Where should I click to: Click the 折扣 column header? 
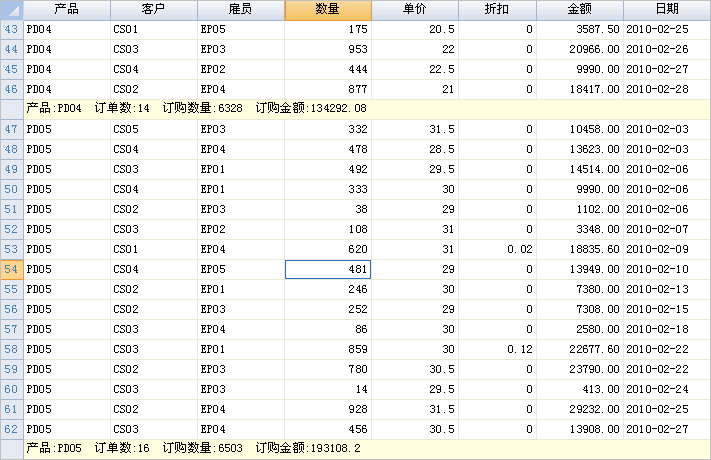tap(494, 10)
